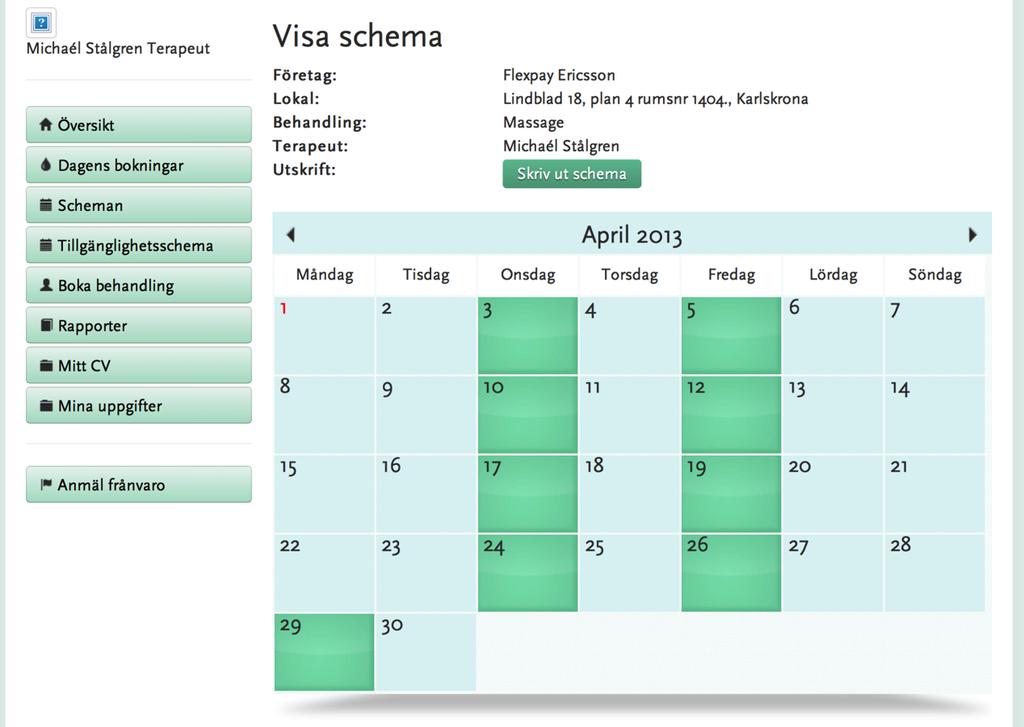
Task: Go to previous month with left arrow
Action: (x=291, y=234)
